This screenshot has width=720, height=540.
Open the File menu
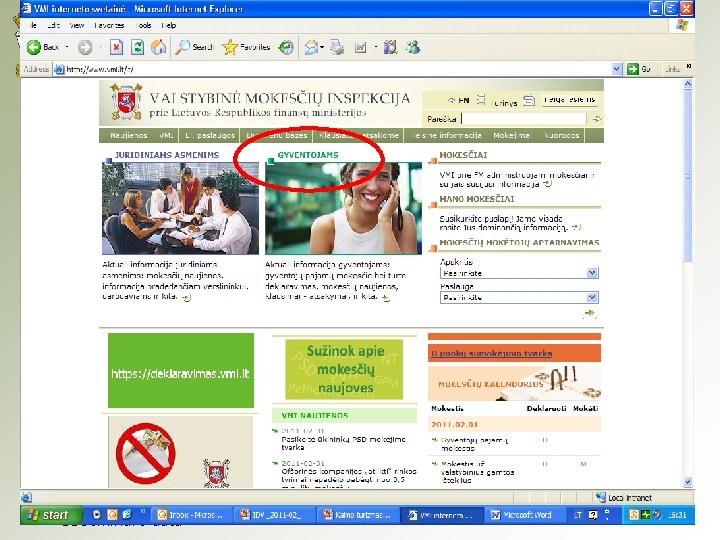[x=33, y=25]
